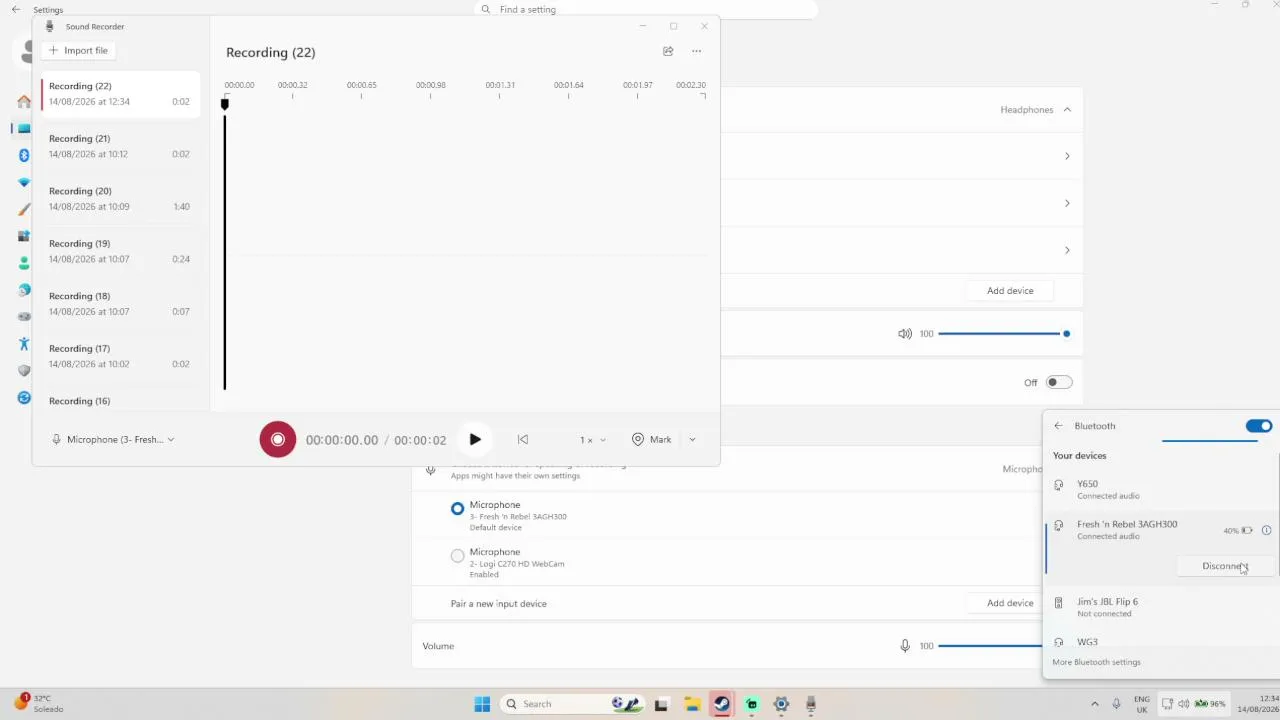Select Logi C270 HD WebCam microphone radio

coord(457,556)
